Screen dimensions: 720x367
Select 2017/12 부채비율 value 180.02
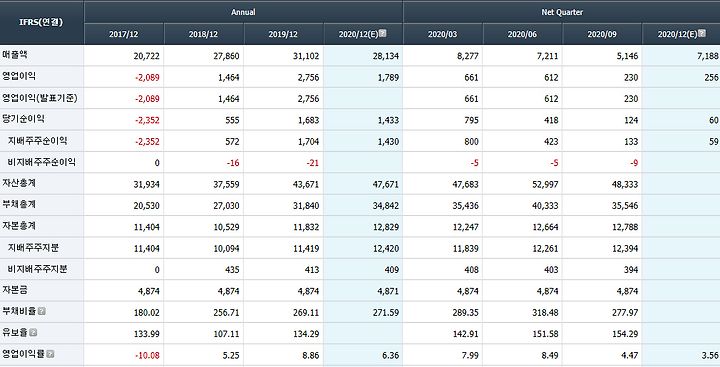(146, 313)
